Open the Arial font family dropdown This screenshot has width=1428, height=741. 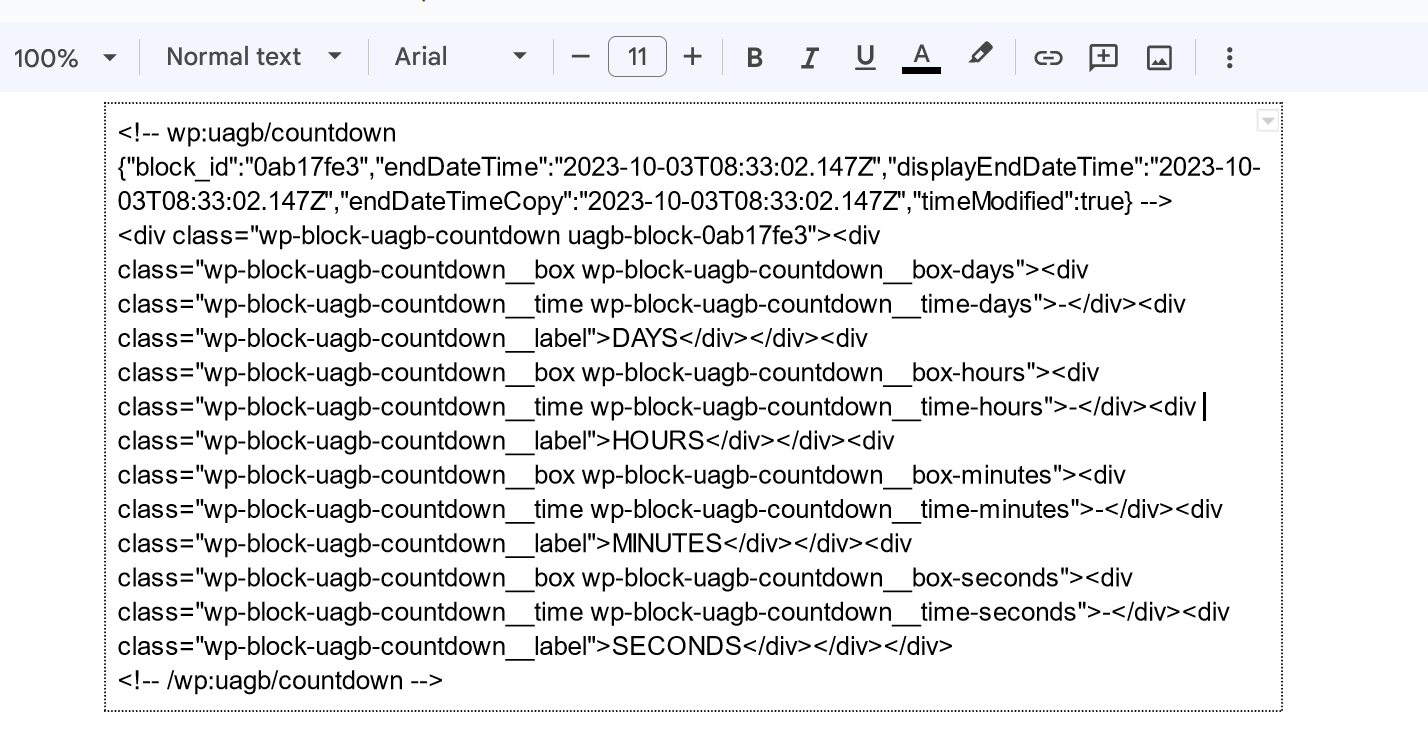click(460, 57)
